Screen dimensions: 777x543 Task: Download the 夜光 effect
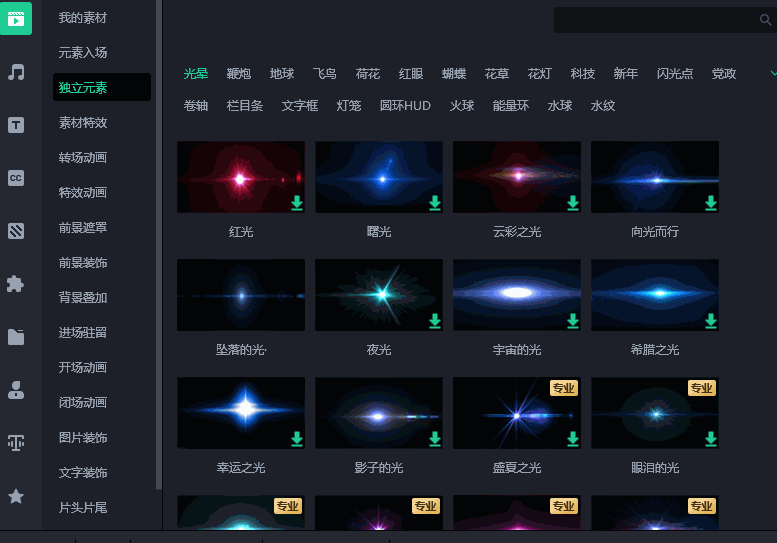click(x=435, y=321)
